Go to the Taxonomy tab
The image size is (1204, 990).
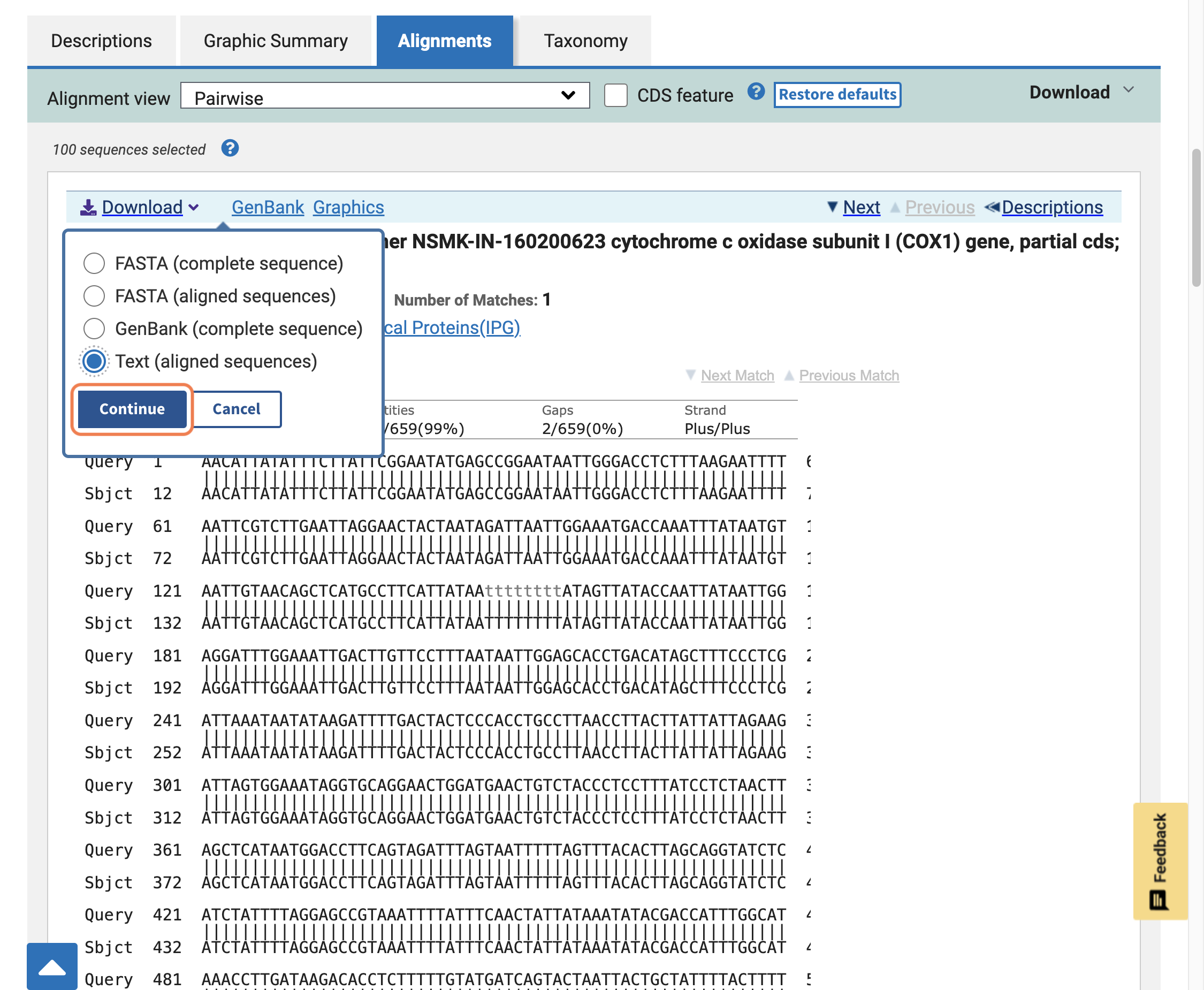click(585, 41)
